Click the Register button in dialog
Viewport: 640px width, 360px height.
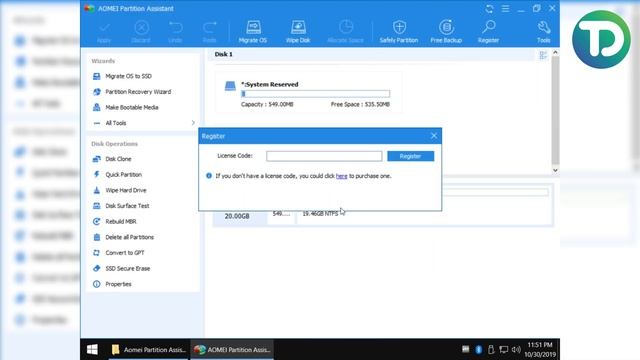[x=411, y=156]
